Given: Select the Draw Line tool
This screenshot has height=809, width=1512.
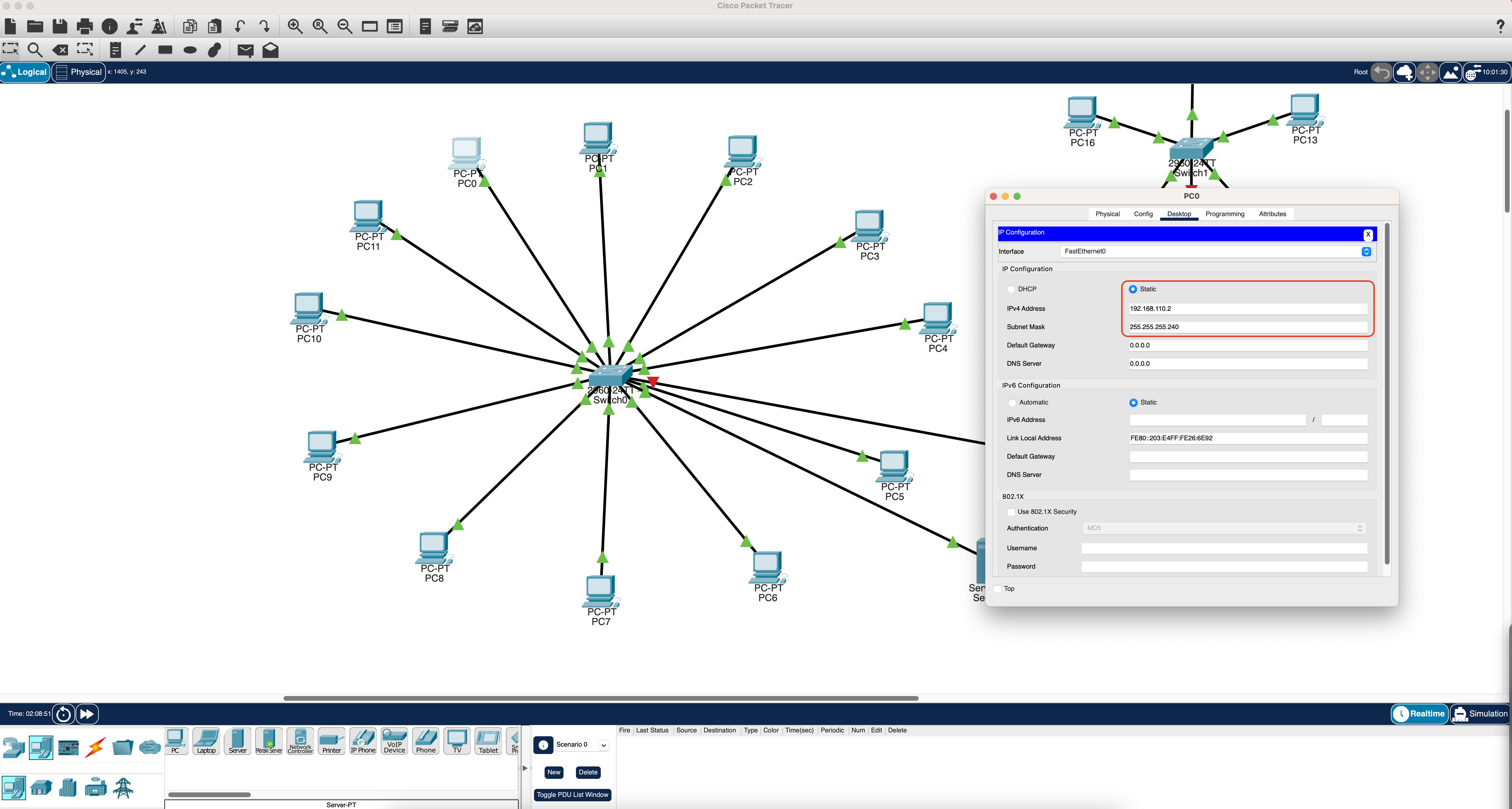Looking at the screenshot, I should pos(140,50).
